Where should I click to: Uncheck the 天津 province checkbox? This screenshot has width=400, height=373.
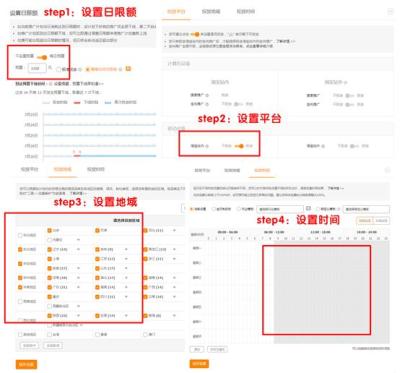coord(97,230)
